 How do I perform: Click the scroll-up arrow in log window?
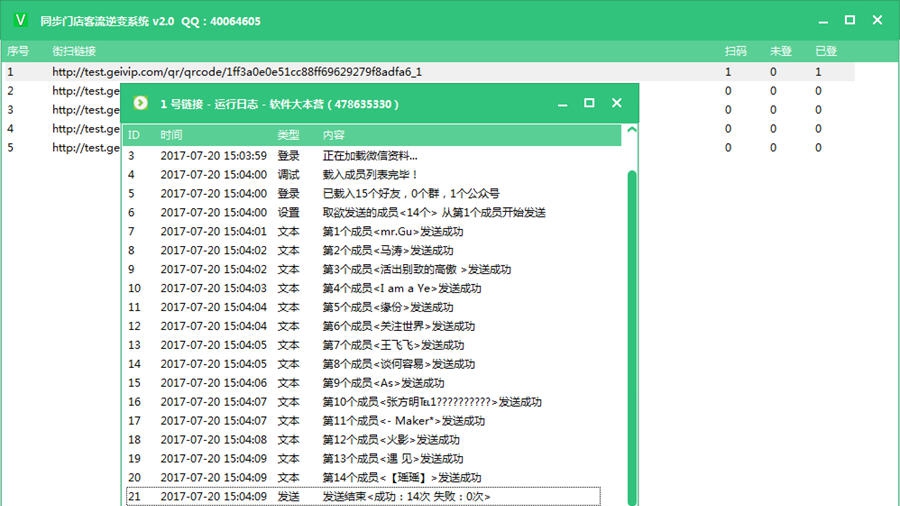point(631,130)
